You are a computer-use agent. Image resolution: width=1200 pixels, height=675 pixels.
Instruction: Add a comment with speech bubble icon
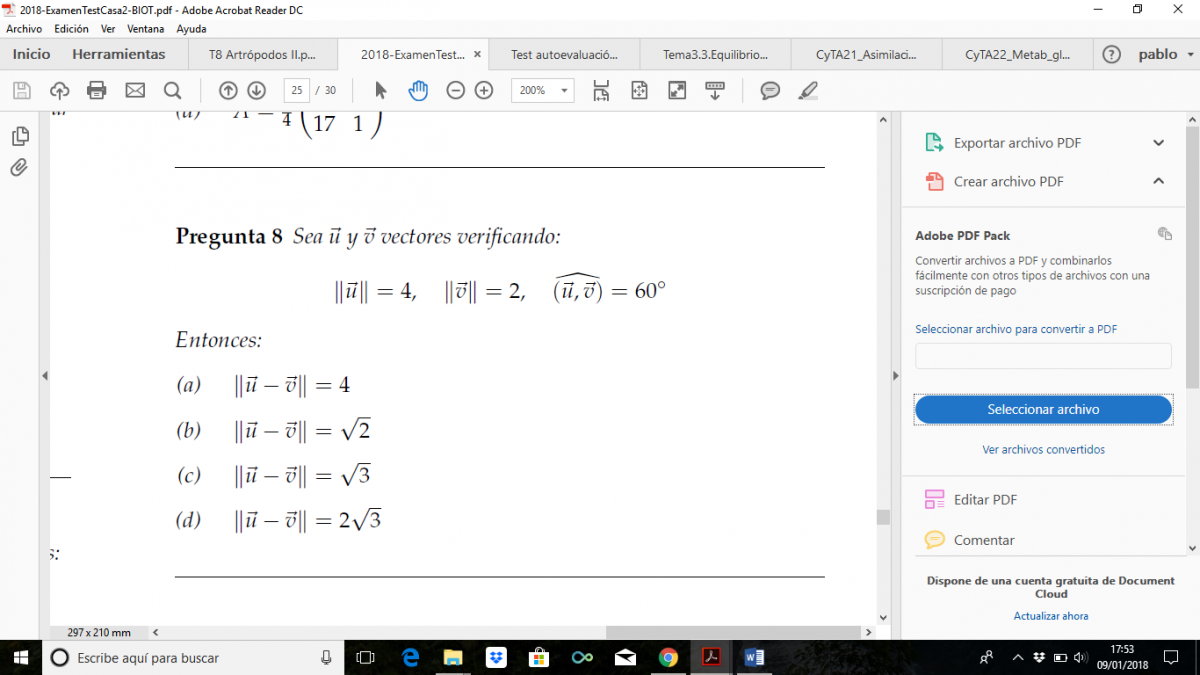click(x=770, y=91)
